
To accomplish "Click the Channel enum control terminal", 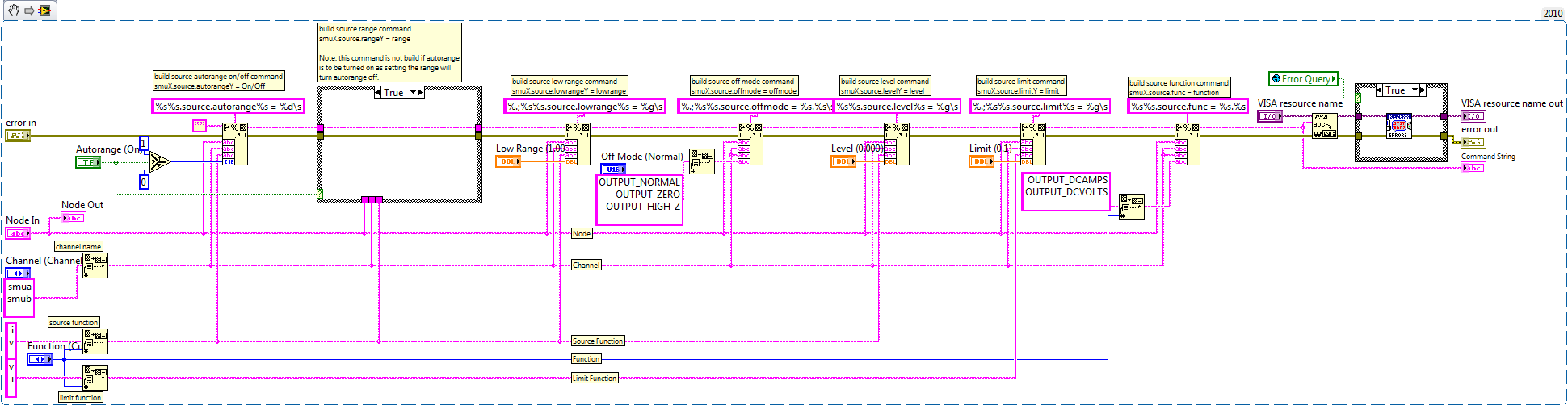I will click(19, 274).
